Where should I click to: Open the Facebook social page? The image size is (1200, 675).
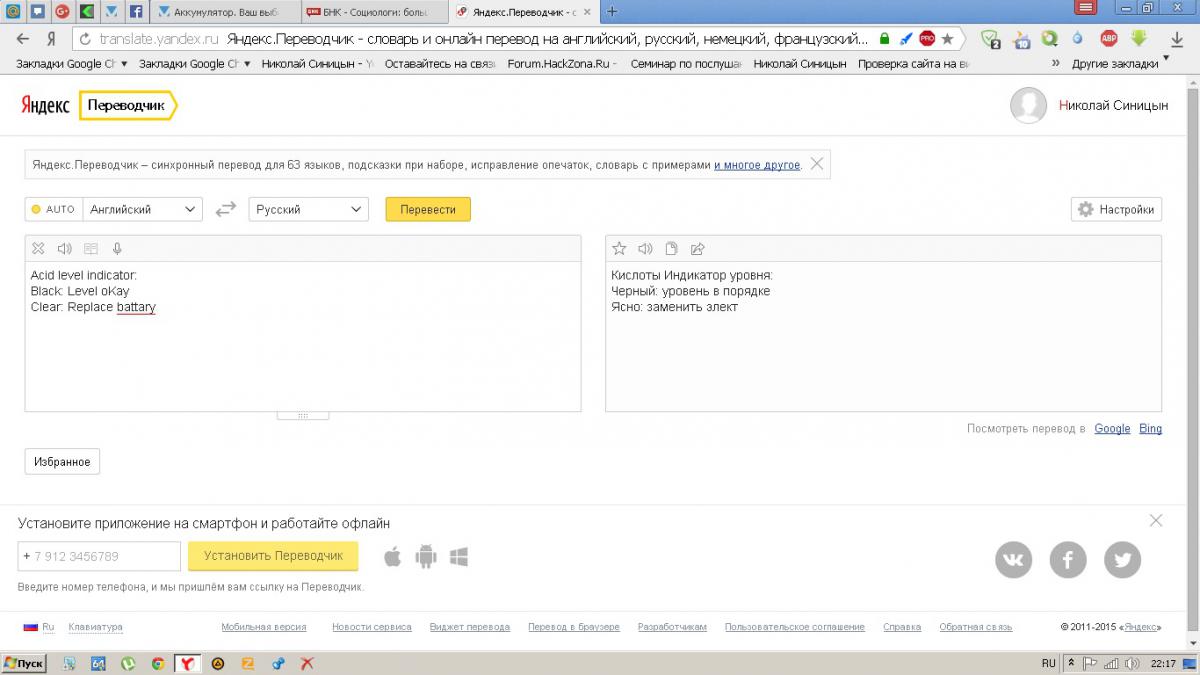click(x=1068, y=560)
